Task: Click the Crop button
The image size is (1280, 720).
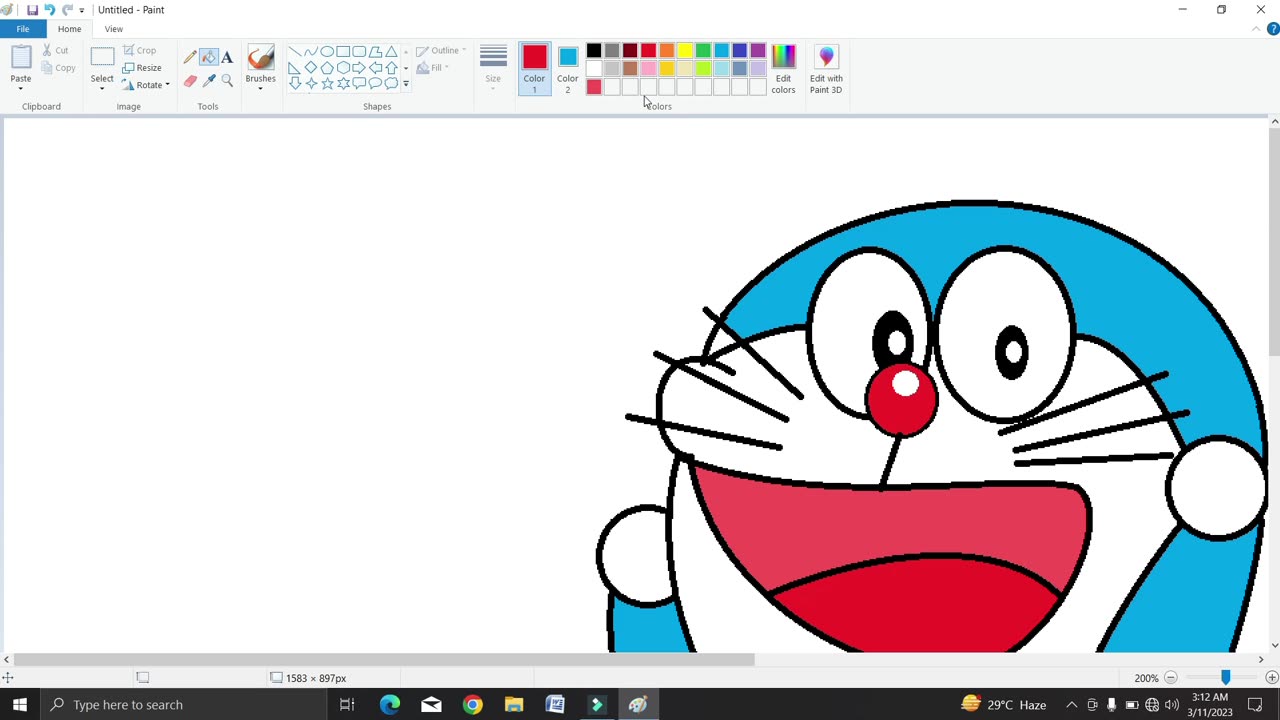Action: click(x=139, y=50)
